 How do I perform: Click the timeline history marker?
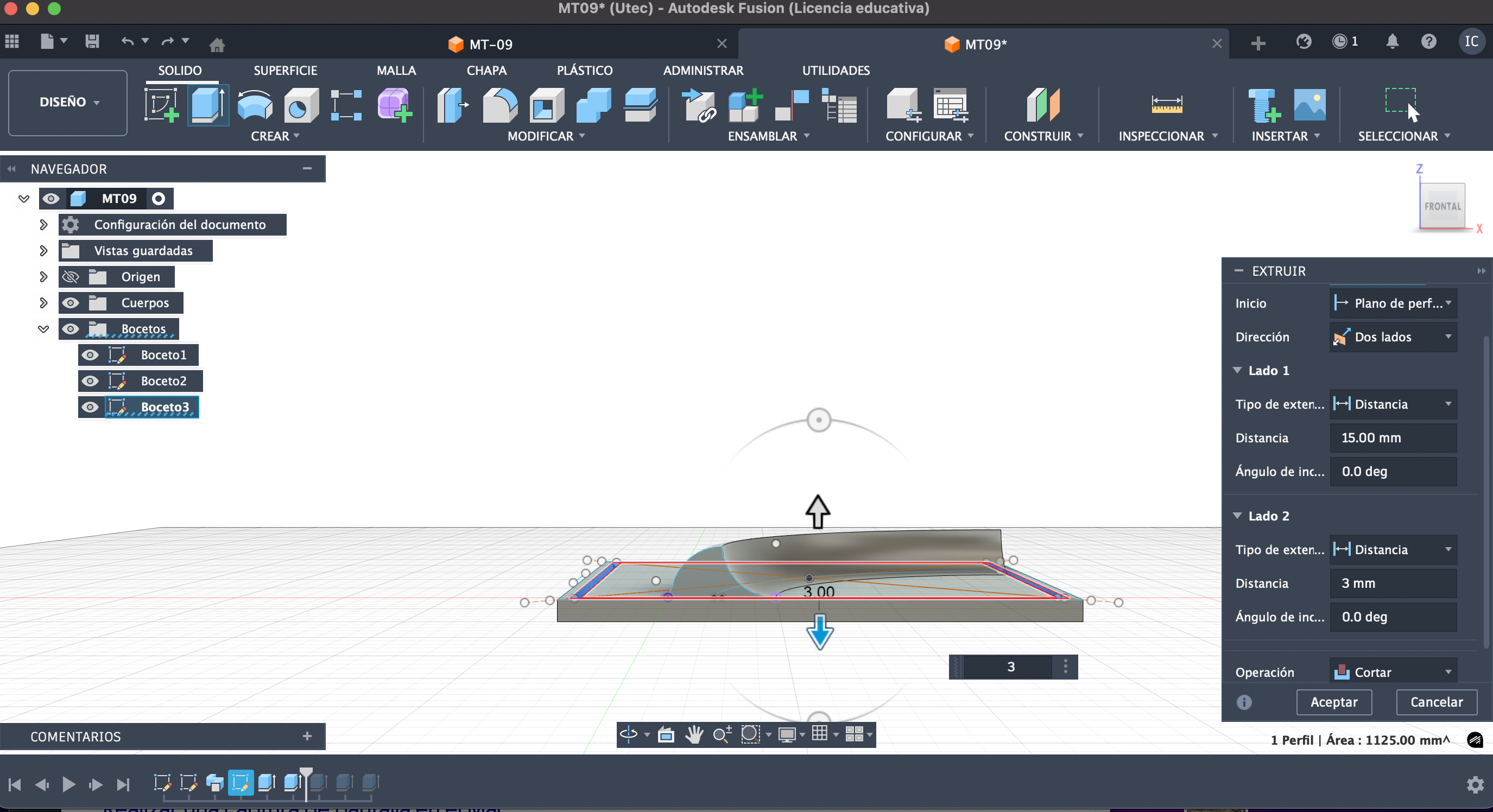click(x=306, y=774)
